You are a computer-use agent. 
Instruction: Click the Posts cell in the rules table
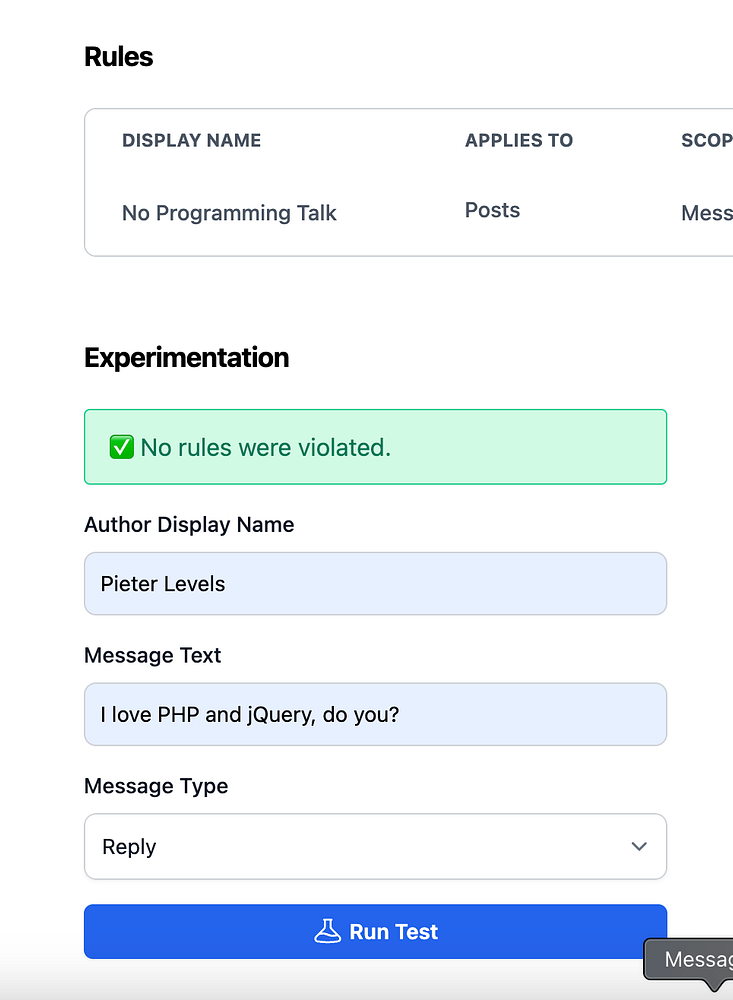(x=492, y=210)
